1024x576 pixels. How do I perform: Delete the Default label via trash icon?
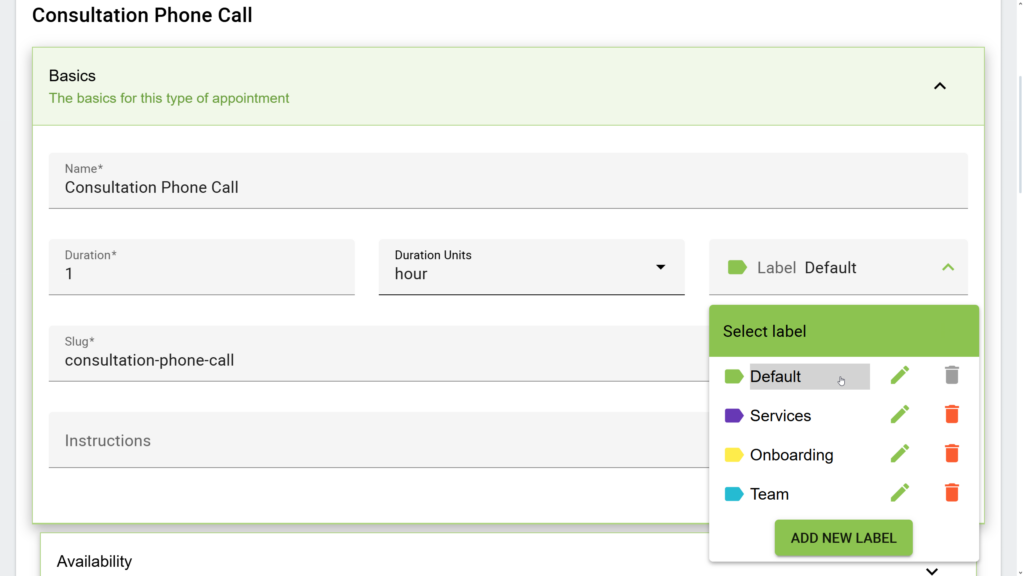951,374
